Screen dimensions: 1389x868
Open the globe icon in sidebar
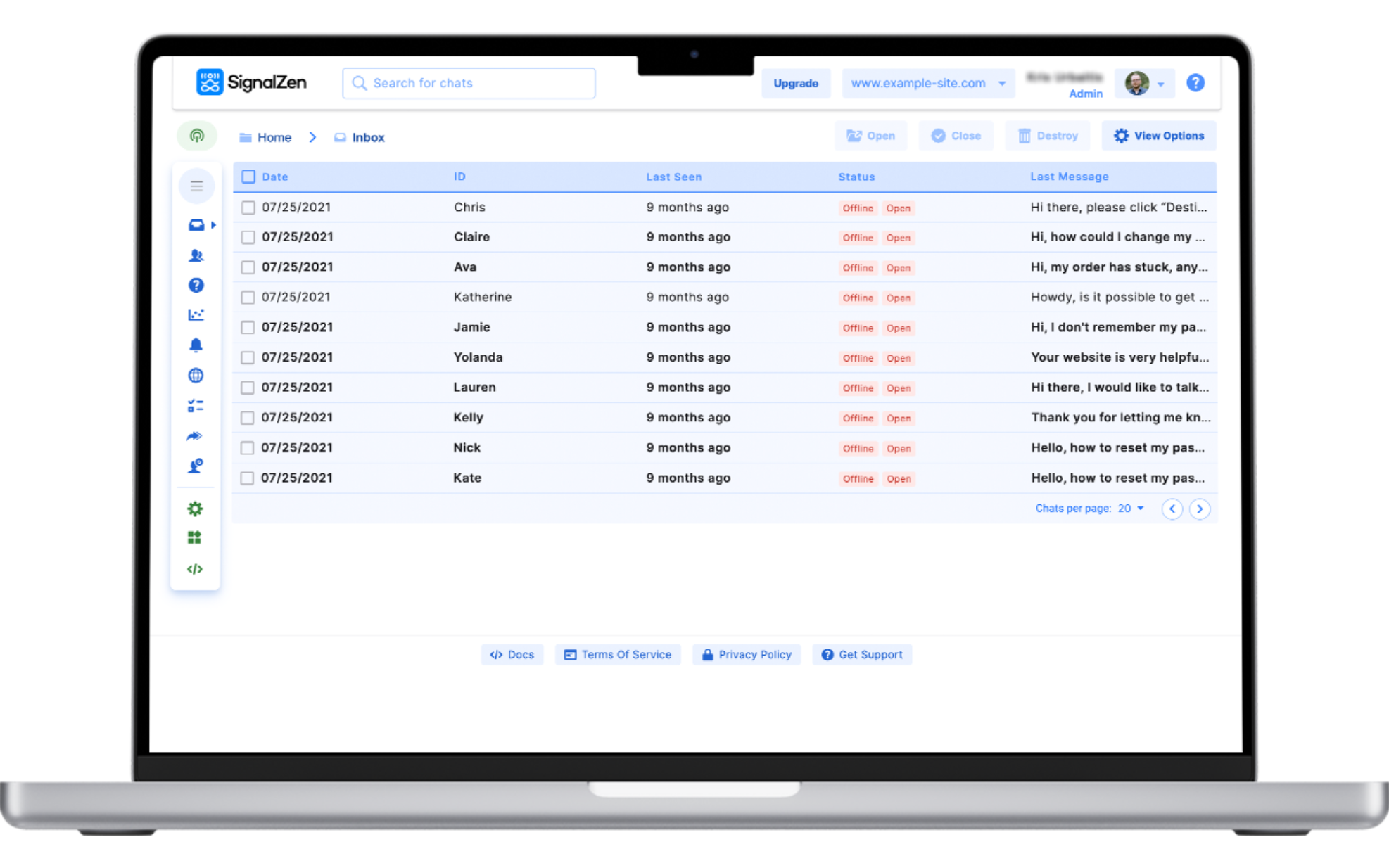click(196, 375)
